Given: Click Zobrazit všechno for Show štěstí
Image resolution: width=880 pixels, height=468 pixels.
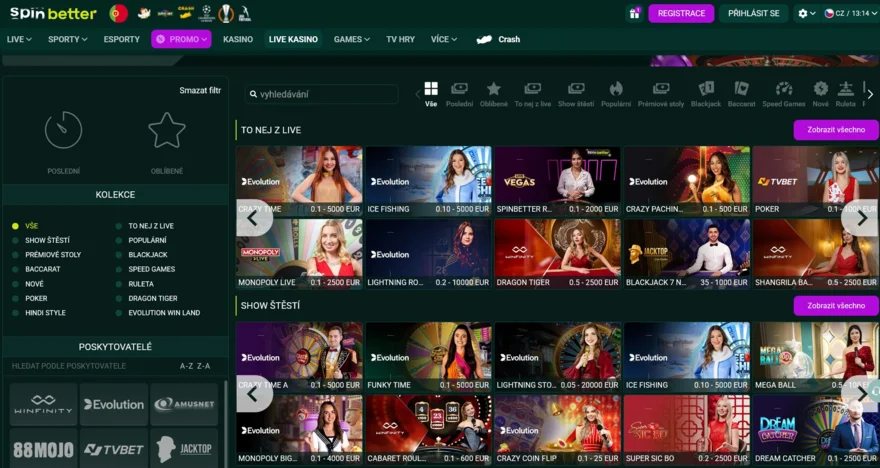Looking at the screenshot, I should pyautogui.click(x=836, y=306).
